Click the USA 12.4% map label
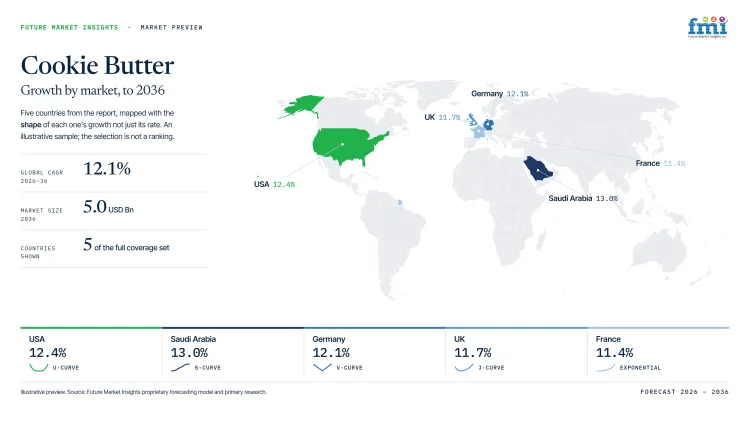 274,184
